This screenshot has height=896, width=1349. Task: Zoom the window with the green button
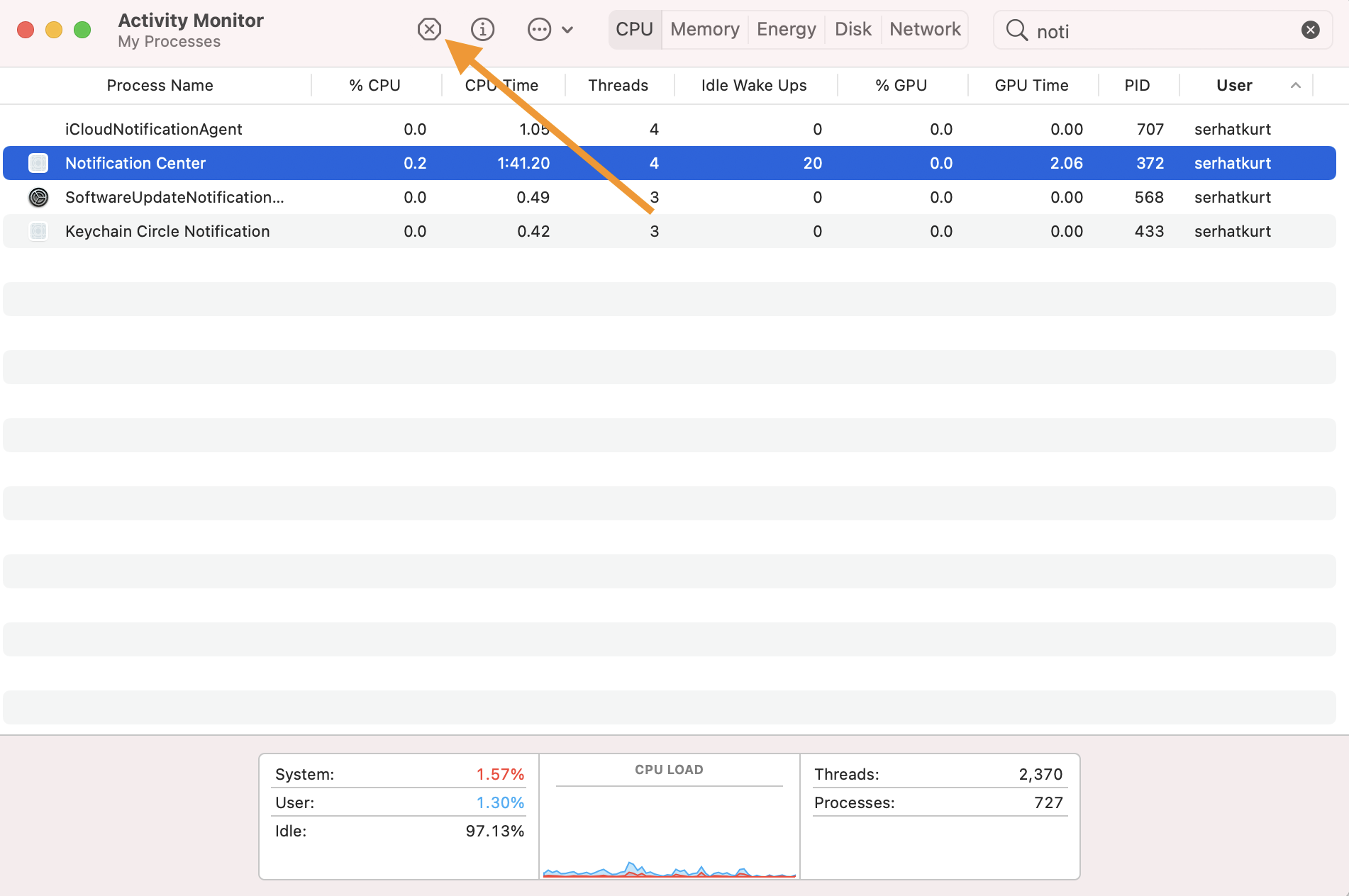pos(82,30)
